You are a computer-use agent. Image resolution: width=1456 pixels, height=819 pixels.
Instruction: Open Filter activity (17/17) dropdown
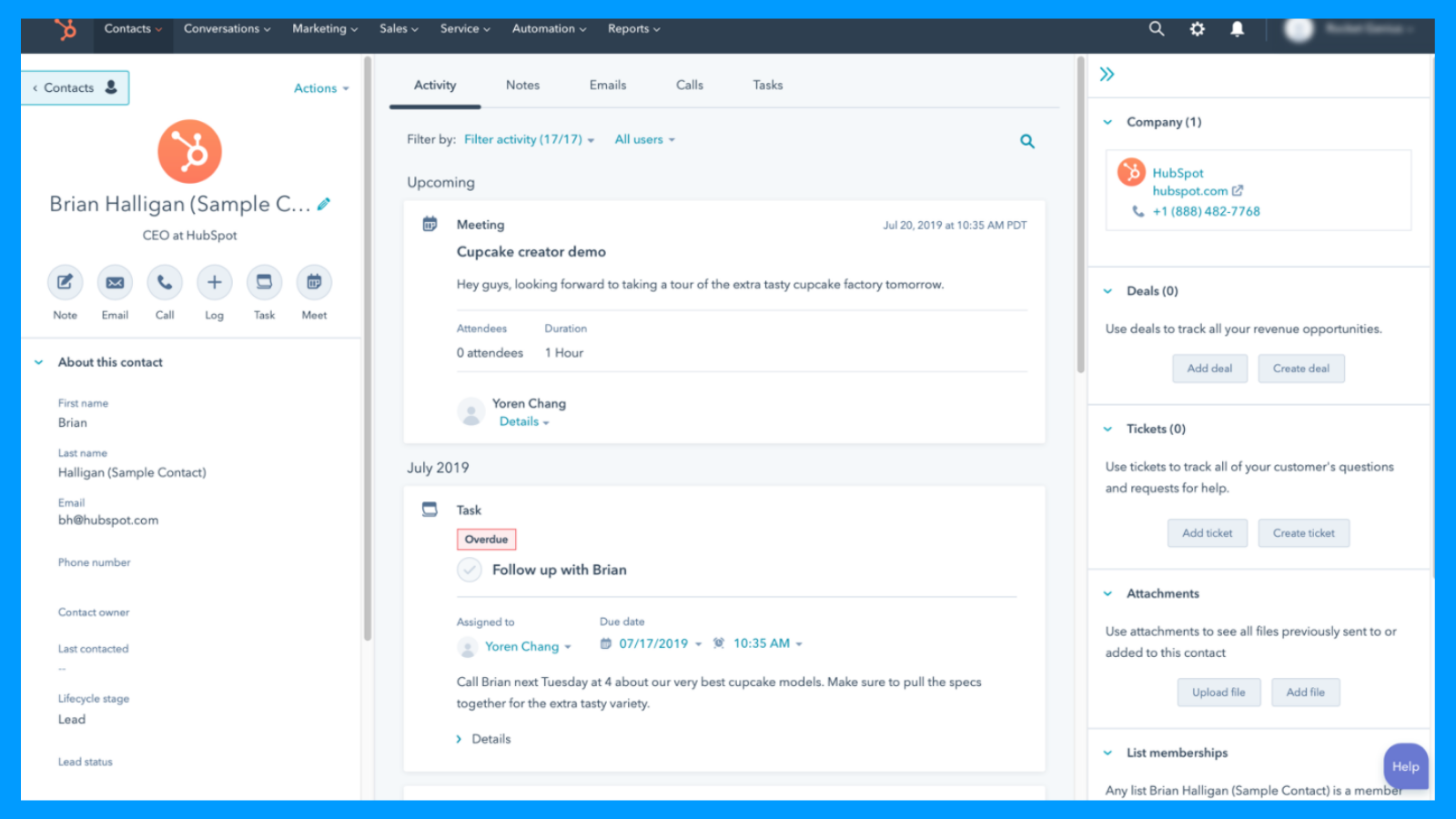click(x=529, y=139)
